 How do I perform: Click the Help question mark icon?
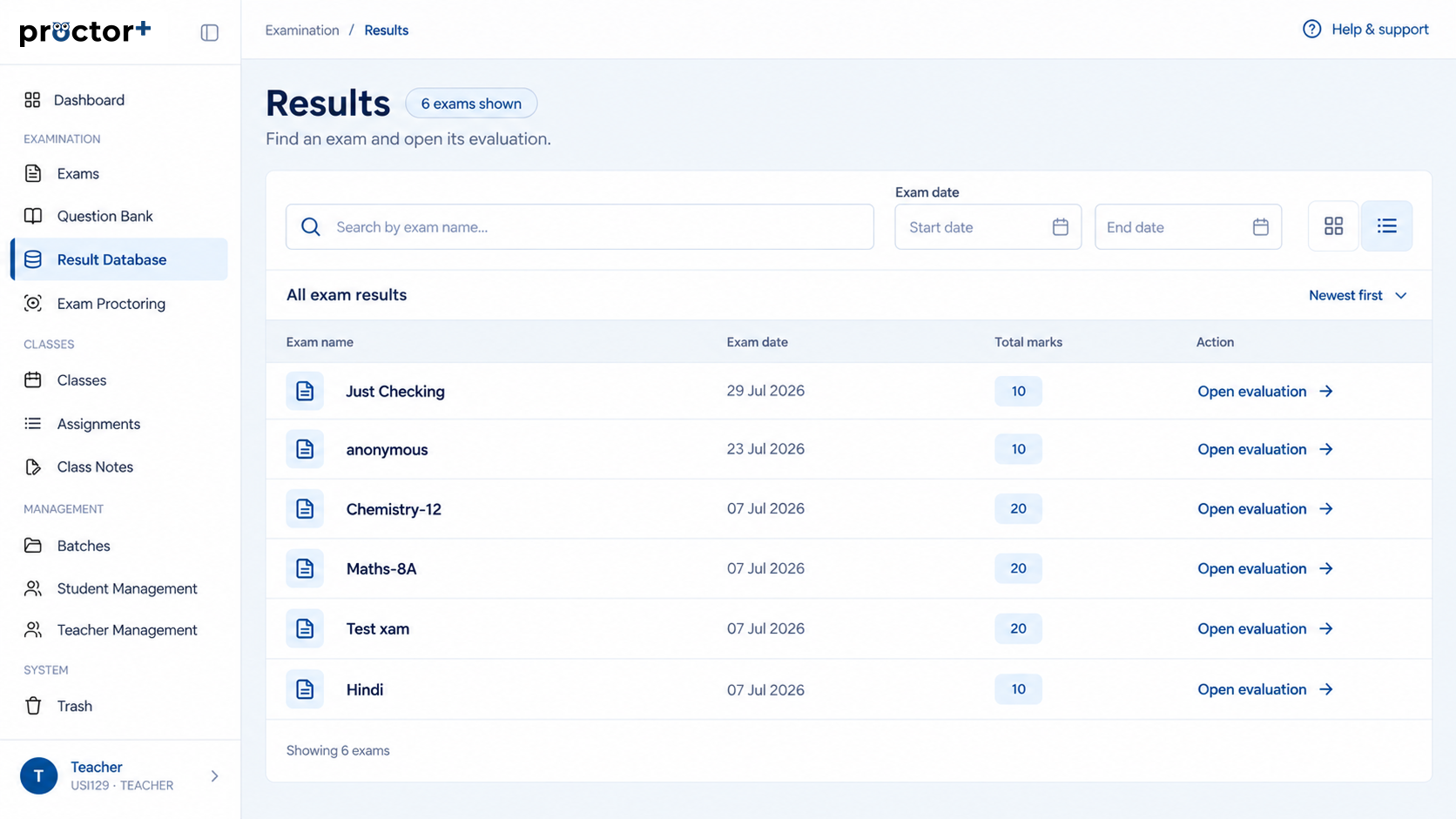1311,30
